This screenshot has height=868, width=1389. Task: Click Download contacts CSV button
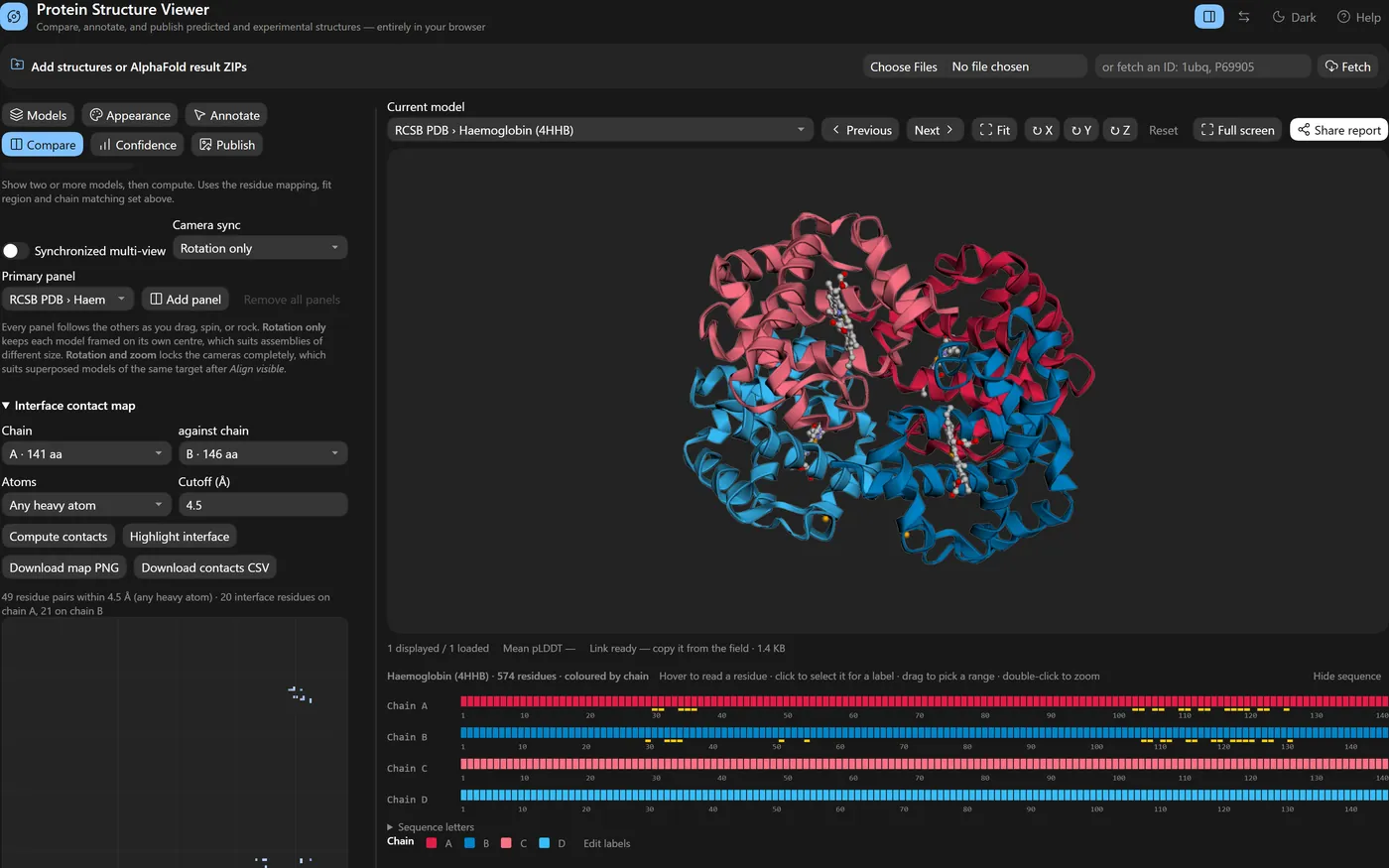coord(205,567)
